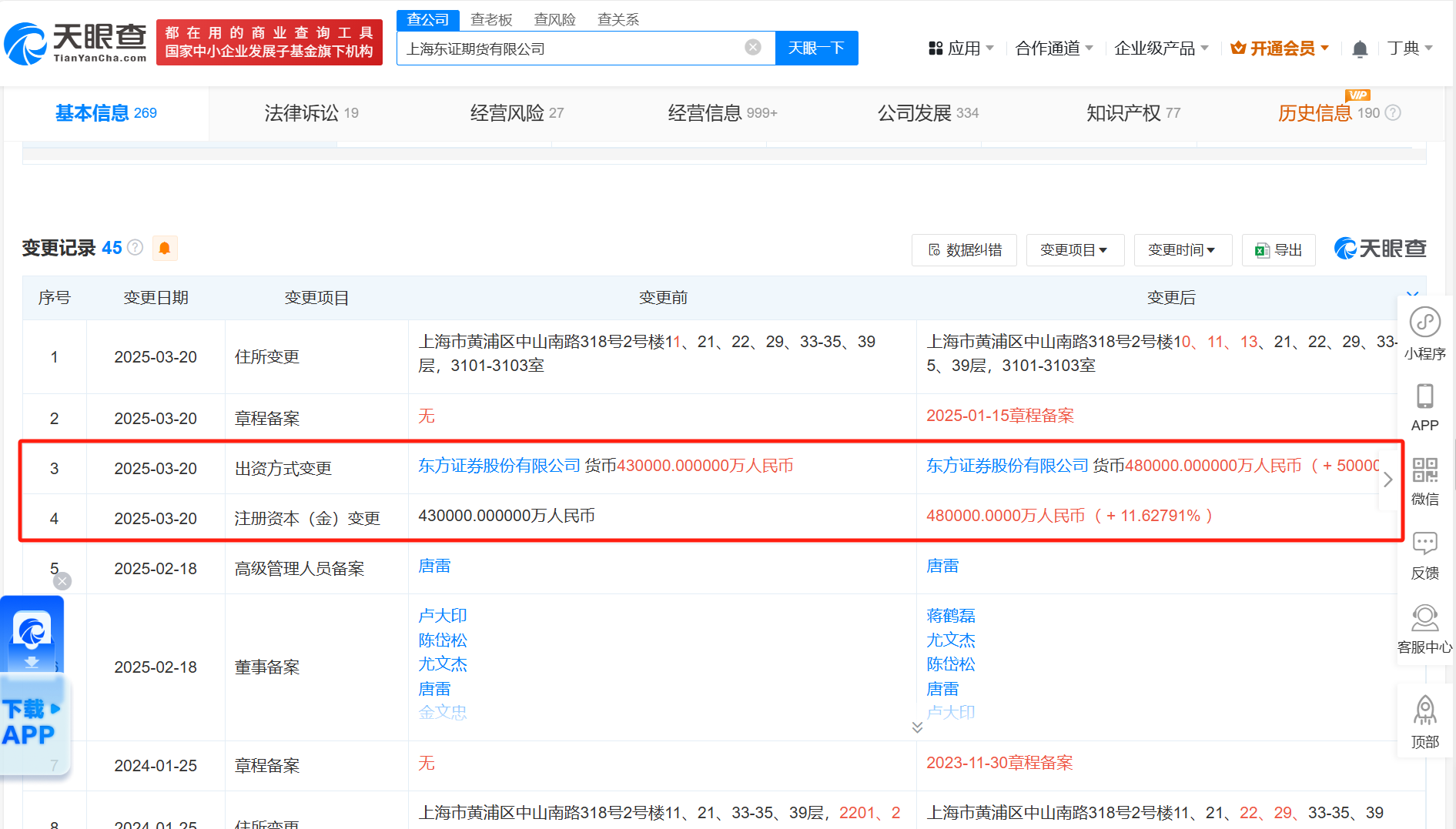Click the orange bell alert icon beside 变更记录
Image resolution: width=1456 pixels, height=829 pixels.
pos(164,248)
